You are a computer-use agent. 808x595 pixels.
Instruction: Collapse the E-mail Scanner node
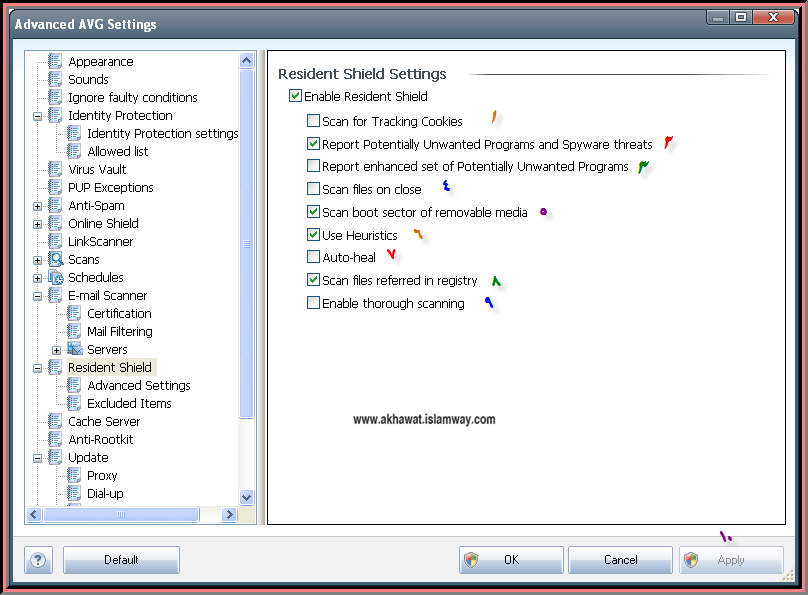point(37,297)
